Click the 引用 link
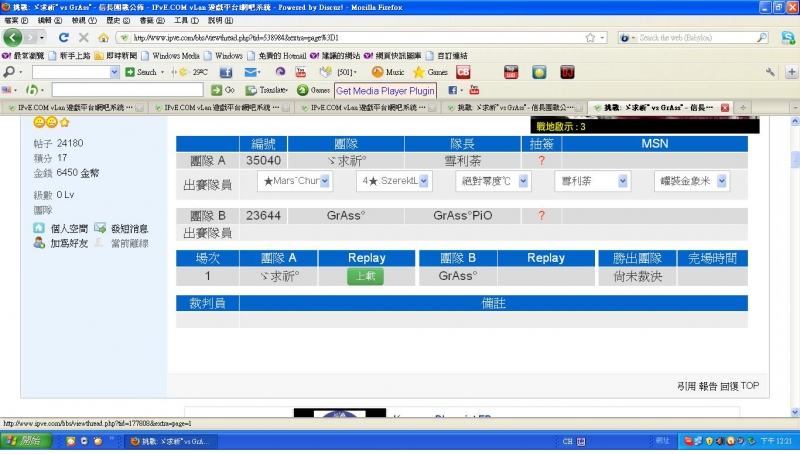The height and width of the screenshot is (454, 800). [x=686, y=386]
